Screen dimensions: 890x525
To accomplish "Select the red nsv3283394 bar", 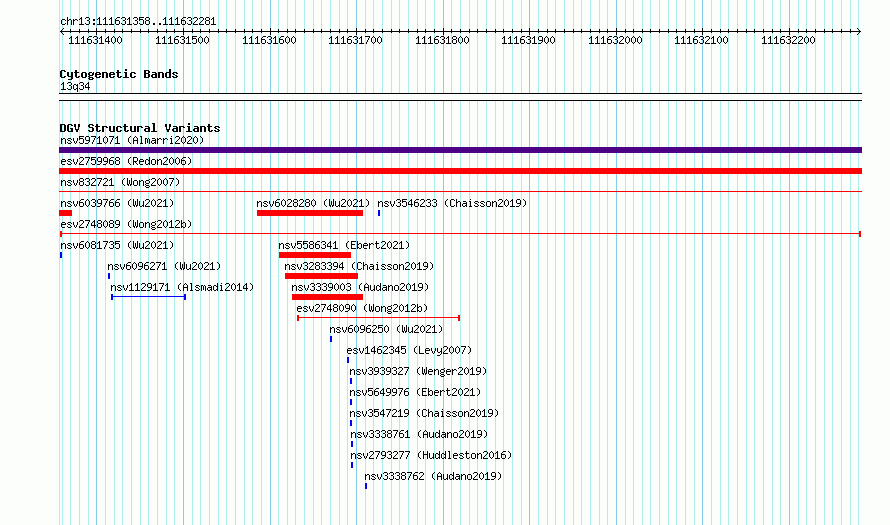I will point(321,276).
